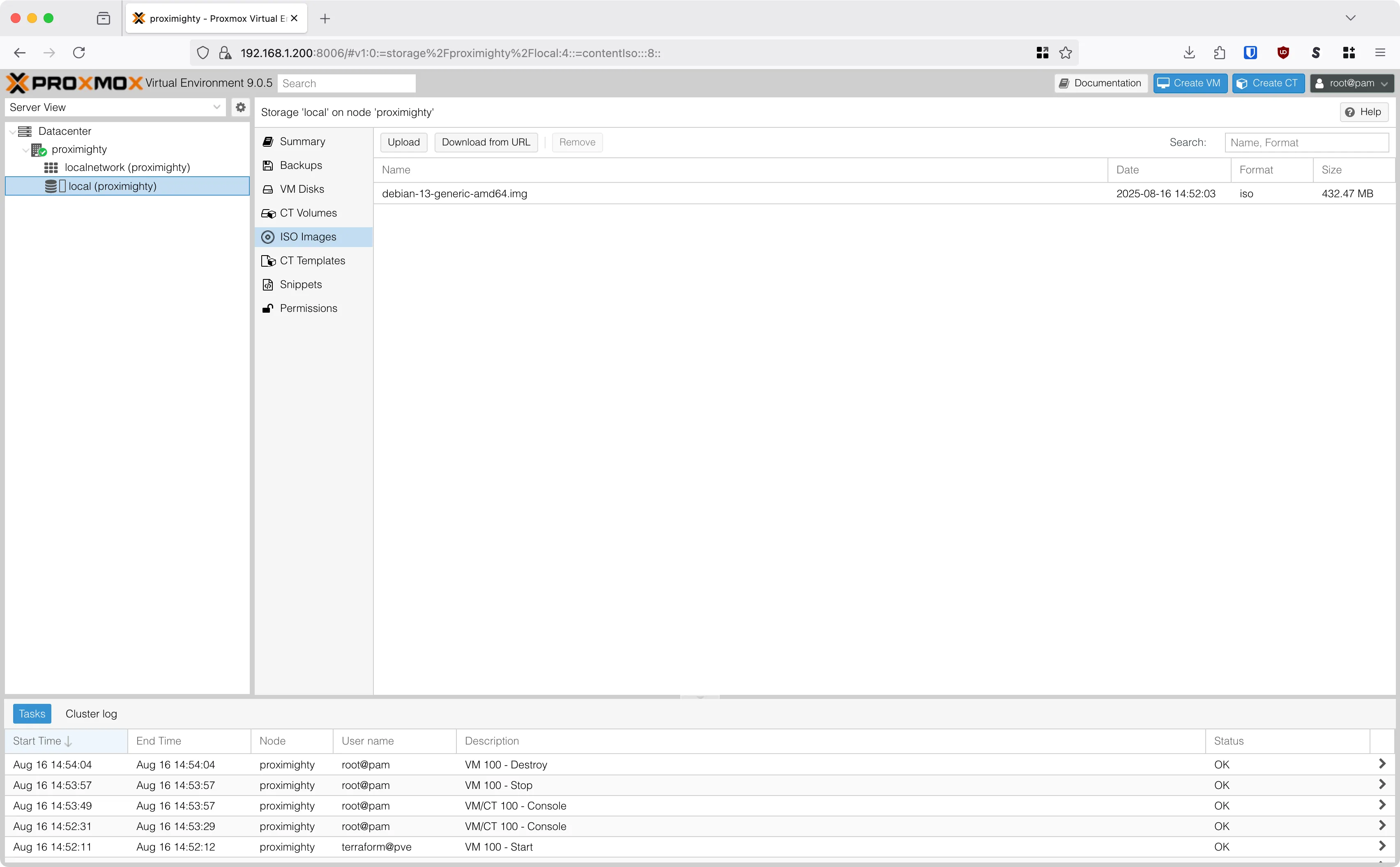Click Download from URL
The image size is (1400, 867).
[486, 142]
